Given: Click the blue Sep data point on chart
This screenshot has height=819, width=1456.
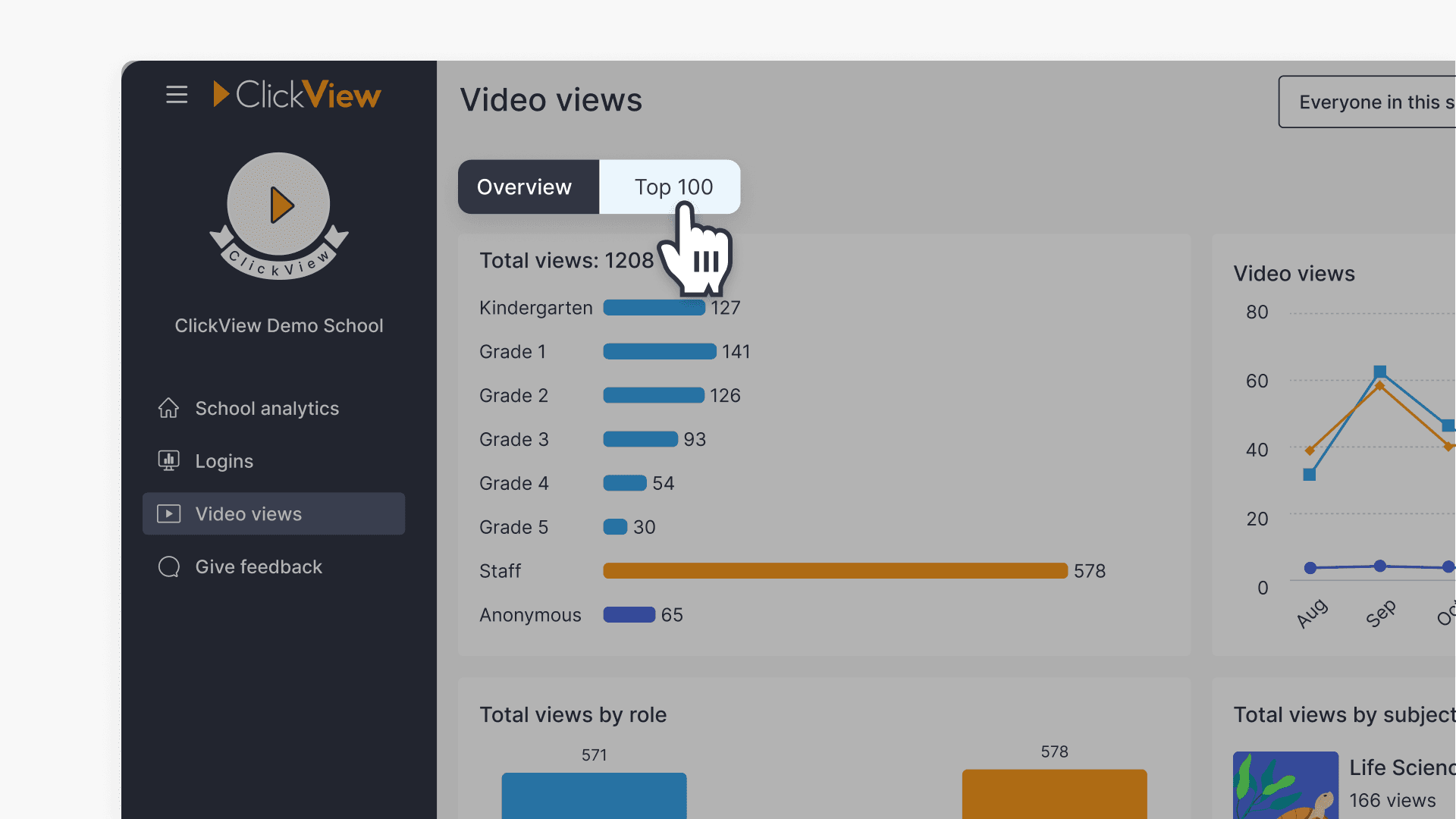Looking at the screenshot, I should point(1380,372).
